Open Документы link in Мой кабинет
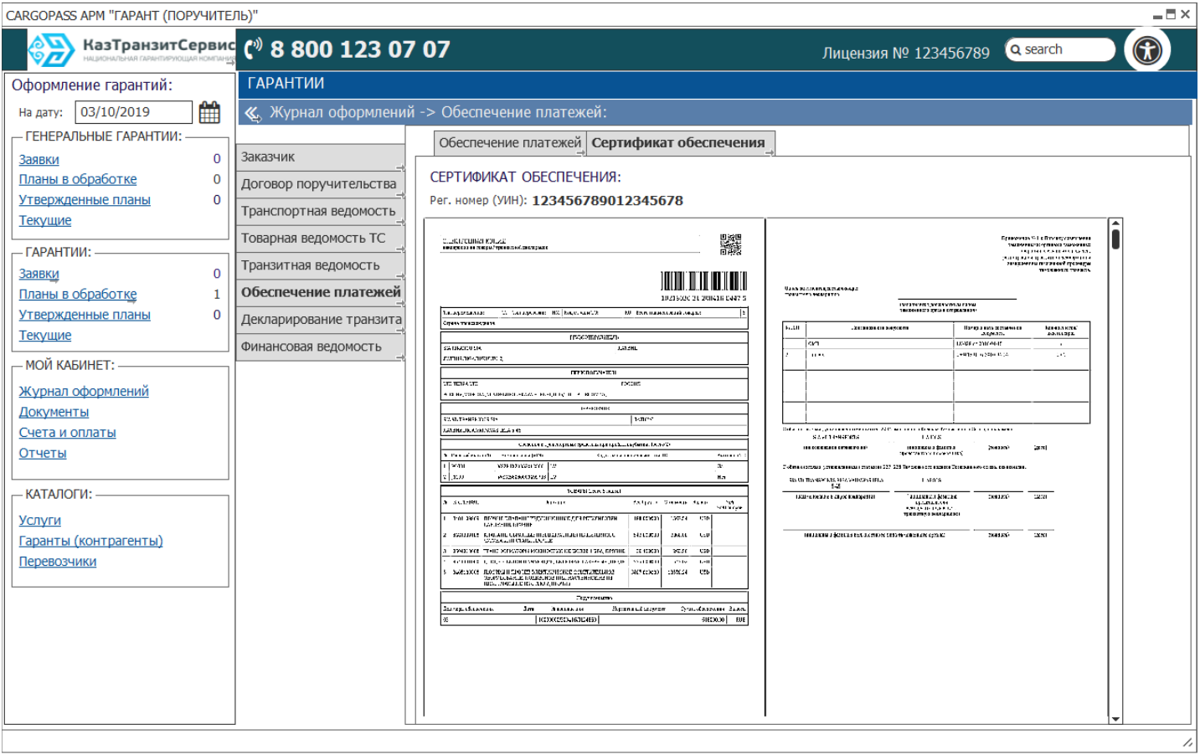This screenshot has height=755, width=1200. [x=54, y=412]
